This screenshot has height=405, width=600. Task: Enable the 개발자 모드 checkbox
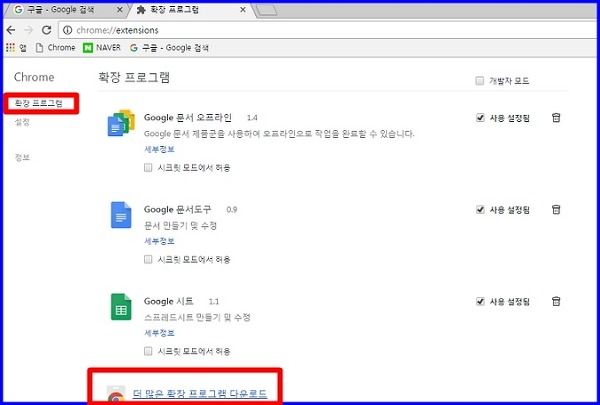click(479, 81)
